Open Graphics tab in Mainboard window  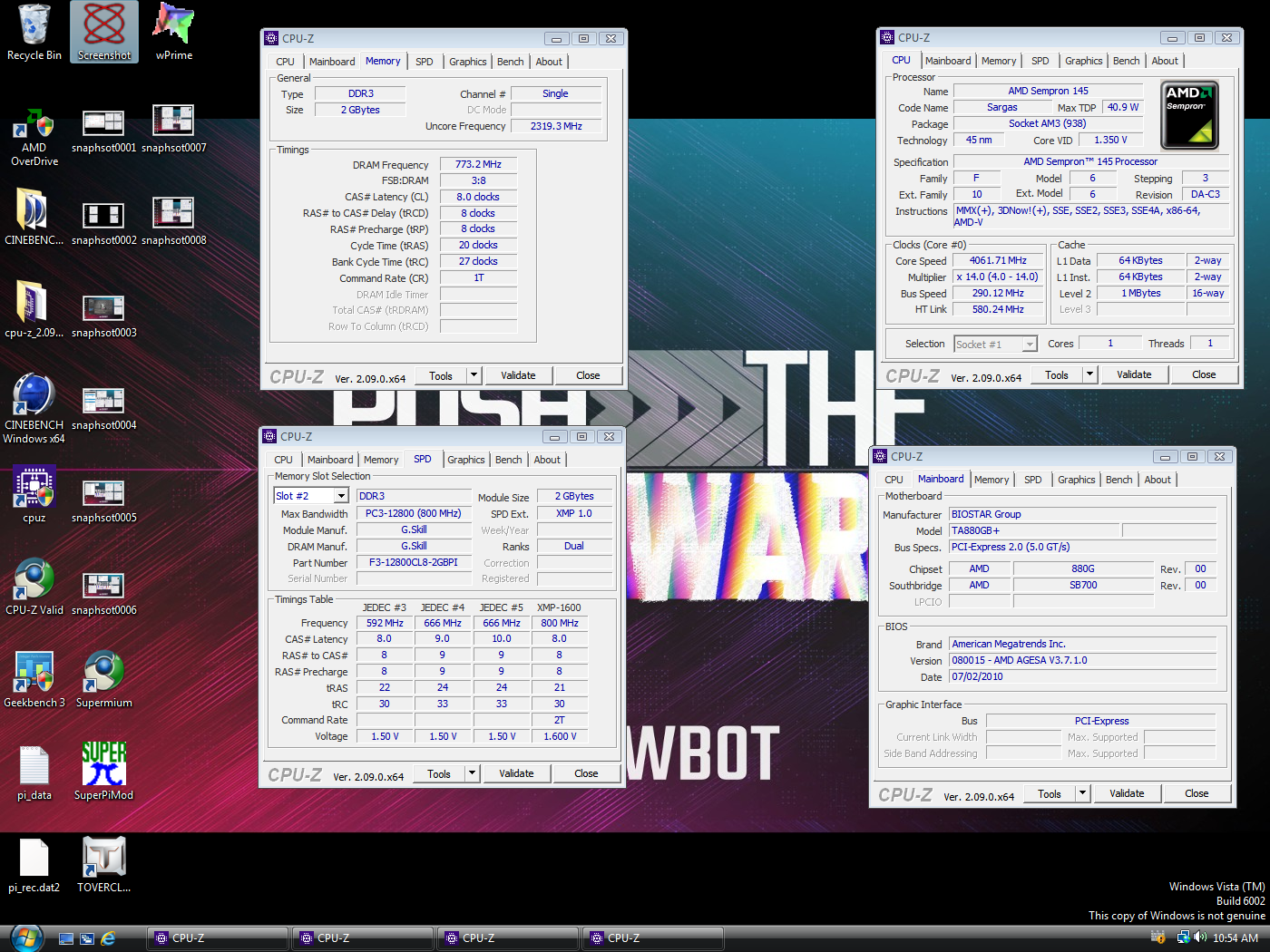[x=1076, y=480]
